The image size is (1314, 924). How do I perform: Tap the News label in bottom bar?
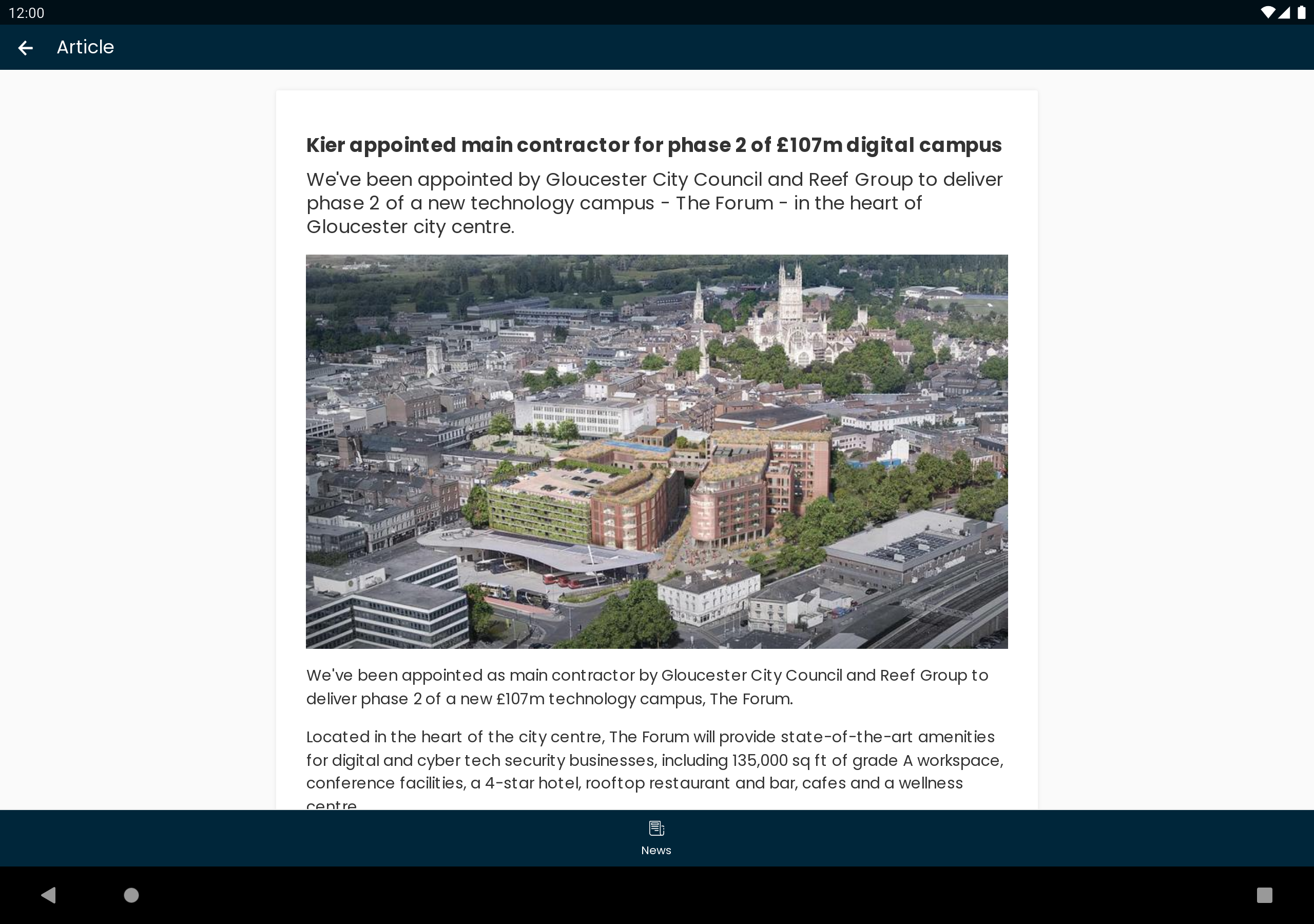(x=656, y=850)
